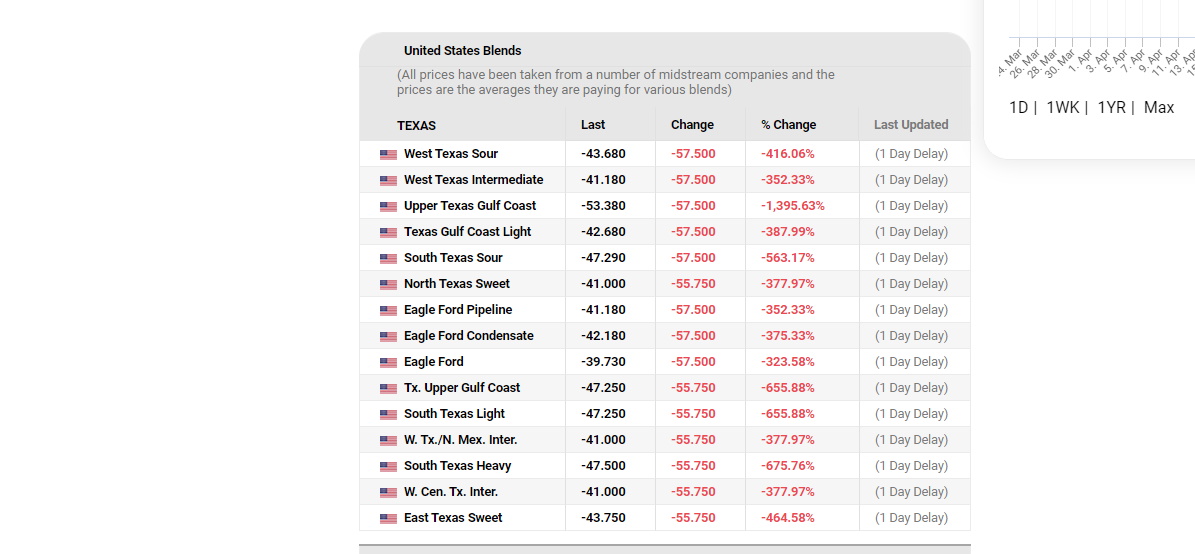
Task: Select the 1WK chart range
Action: 1062,108
